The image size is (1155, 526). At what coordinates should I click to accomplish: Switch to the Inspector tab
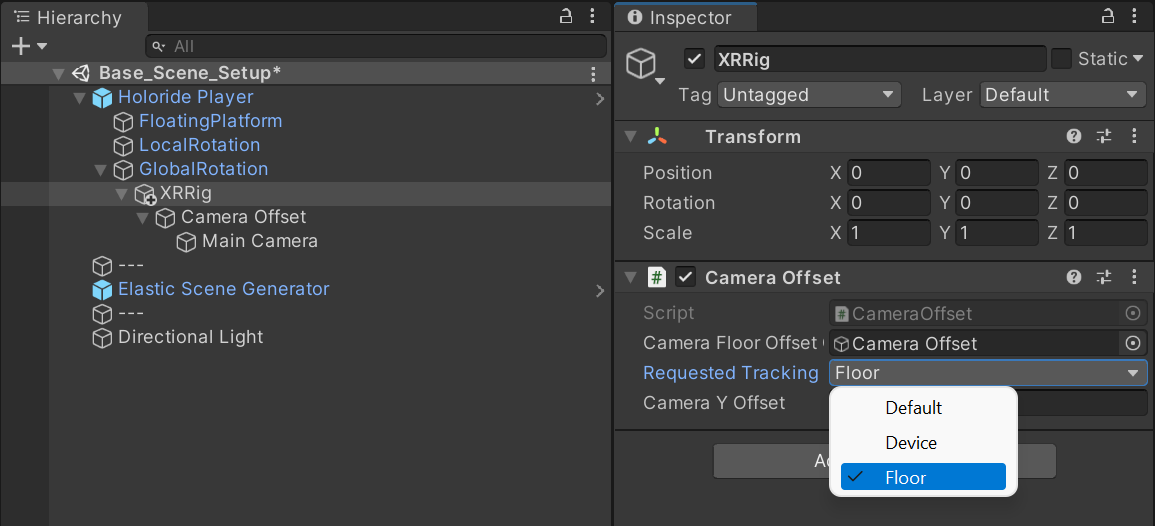point(687,18)
